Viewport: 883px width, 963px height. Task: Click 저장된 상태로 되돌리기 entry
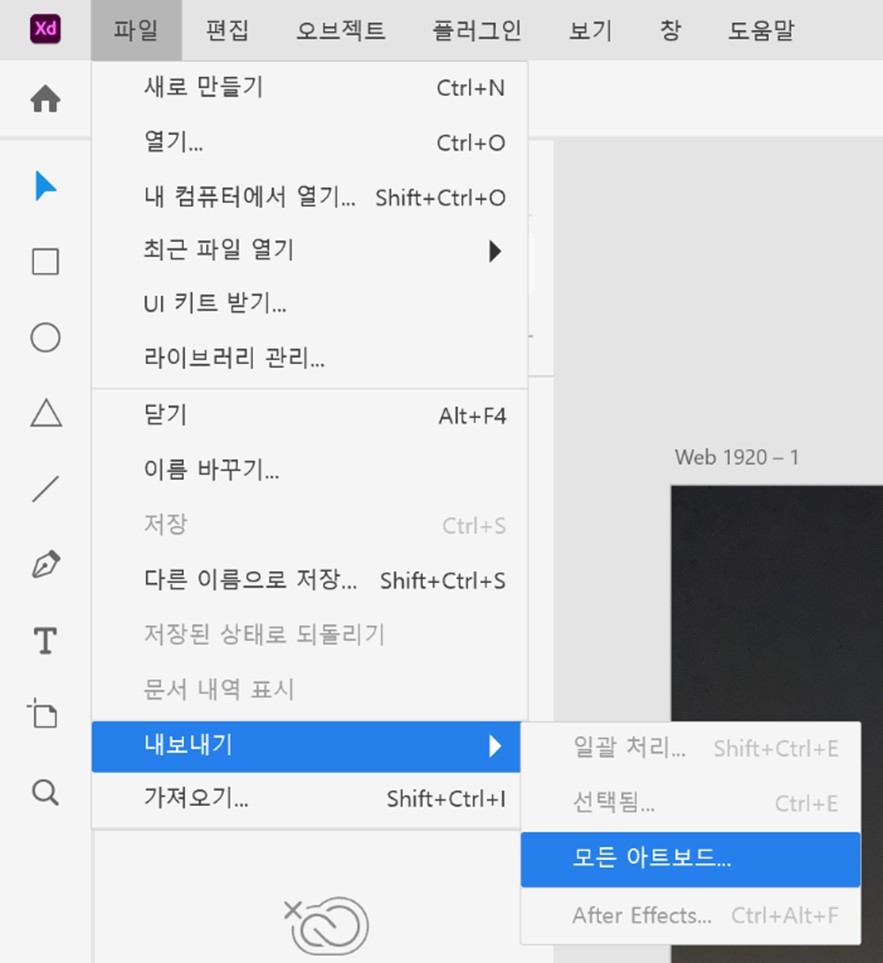(x=309, y=634)
